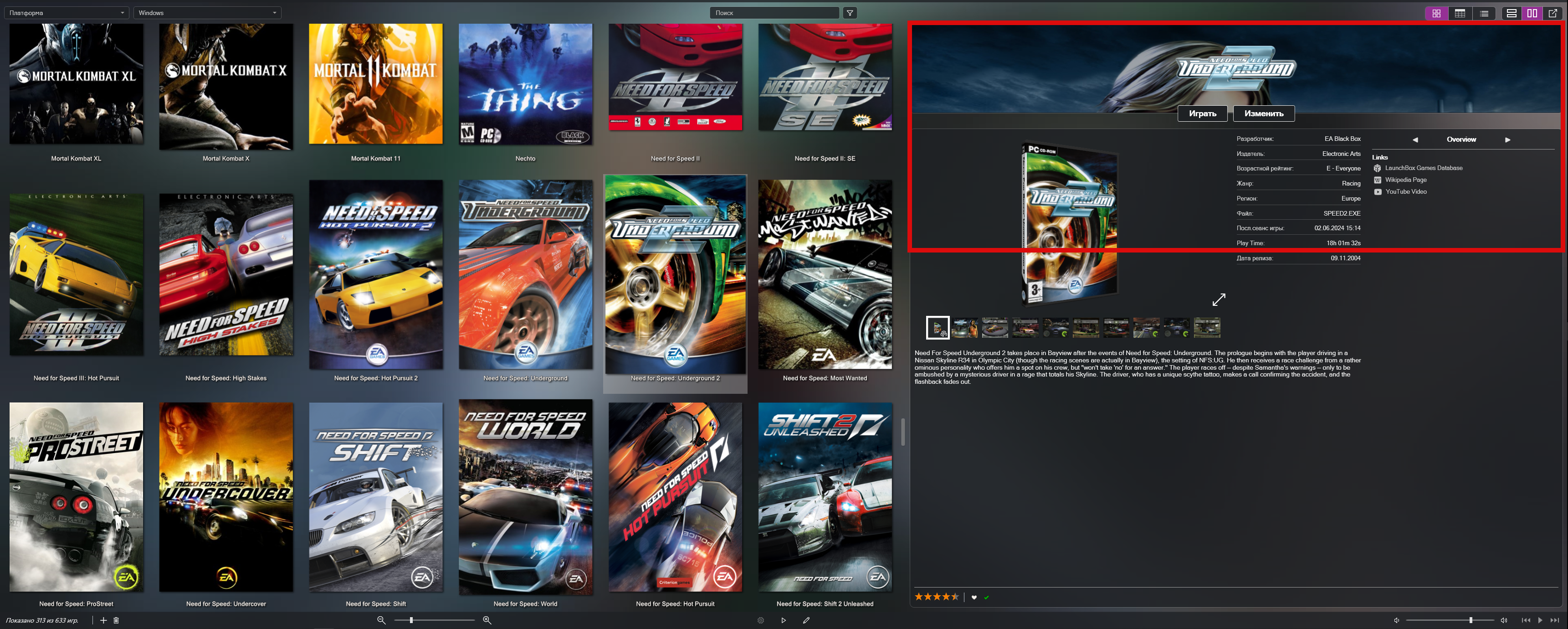Edit selected game pencil icon

click(x=806, y=620)
